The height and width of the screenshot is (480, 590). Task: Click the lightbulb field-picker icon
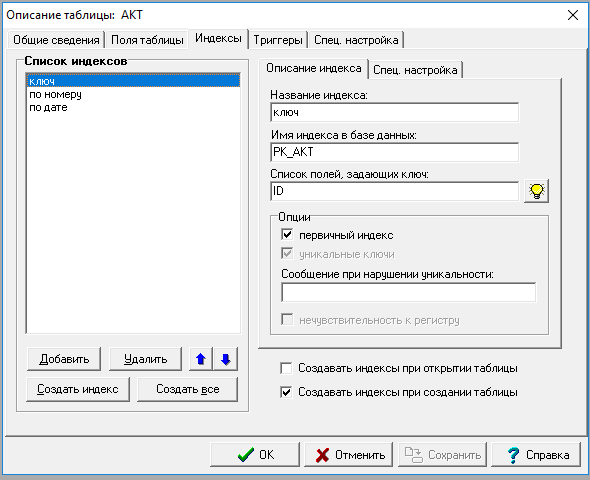pos(536,191)
